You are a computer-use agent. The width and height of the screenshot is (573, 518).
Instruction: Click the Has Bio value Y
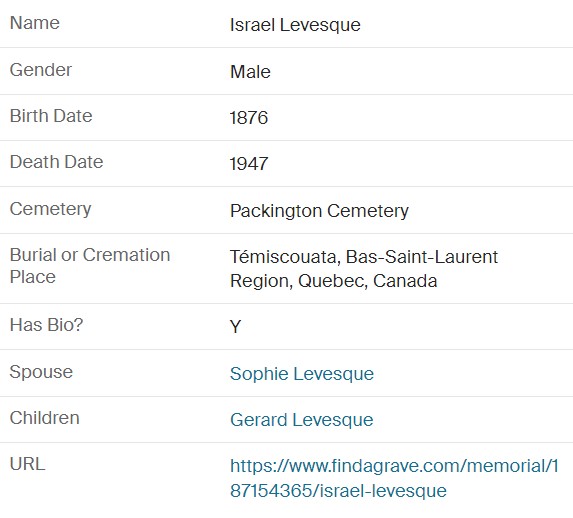[236, 326]
